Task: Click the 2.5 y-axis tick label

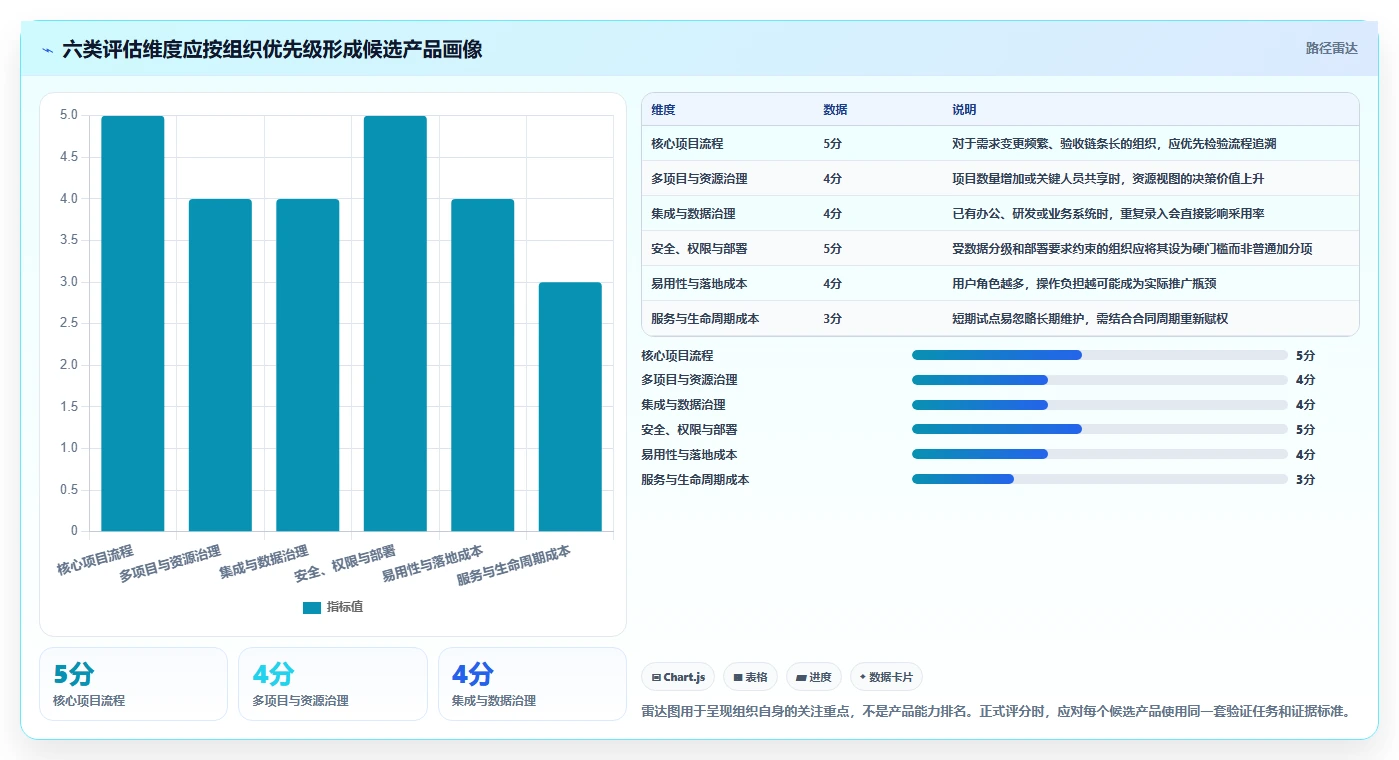Action: click(x=68, y=324)
